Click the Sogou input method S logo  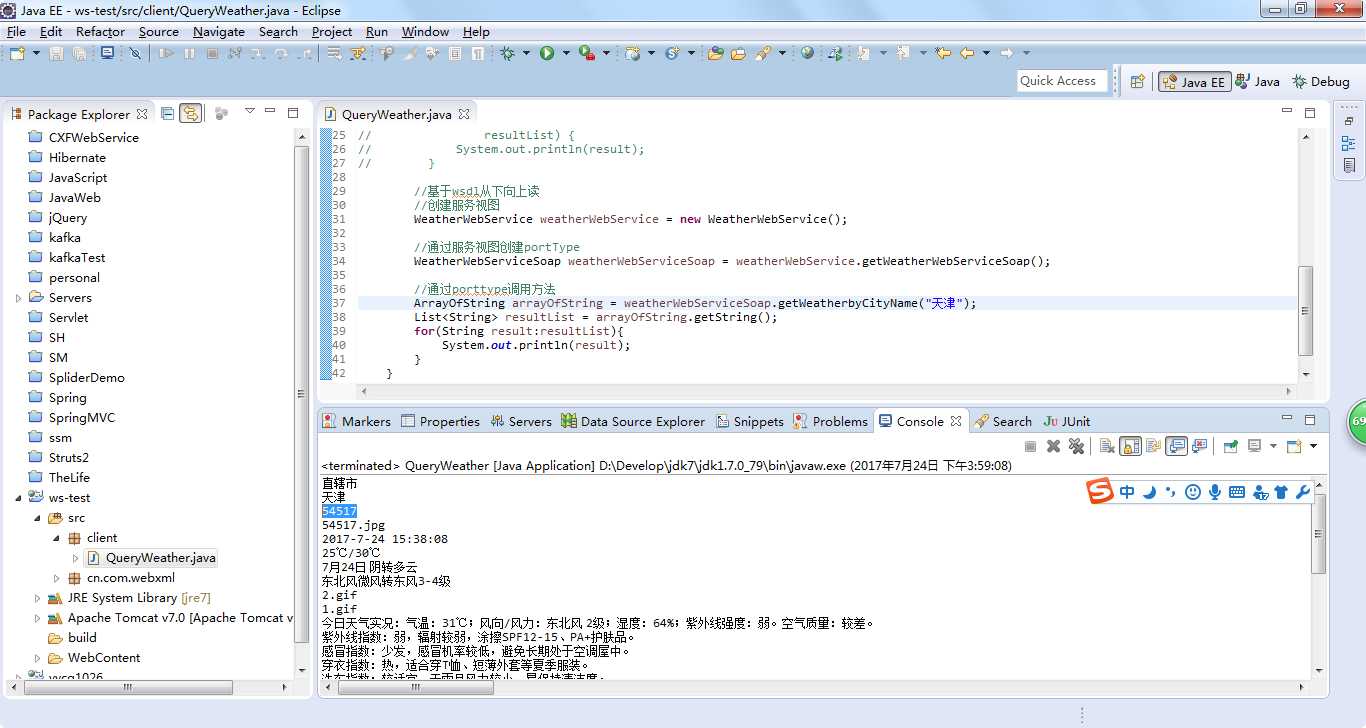1101,491
